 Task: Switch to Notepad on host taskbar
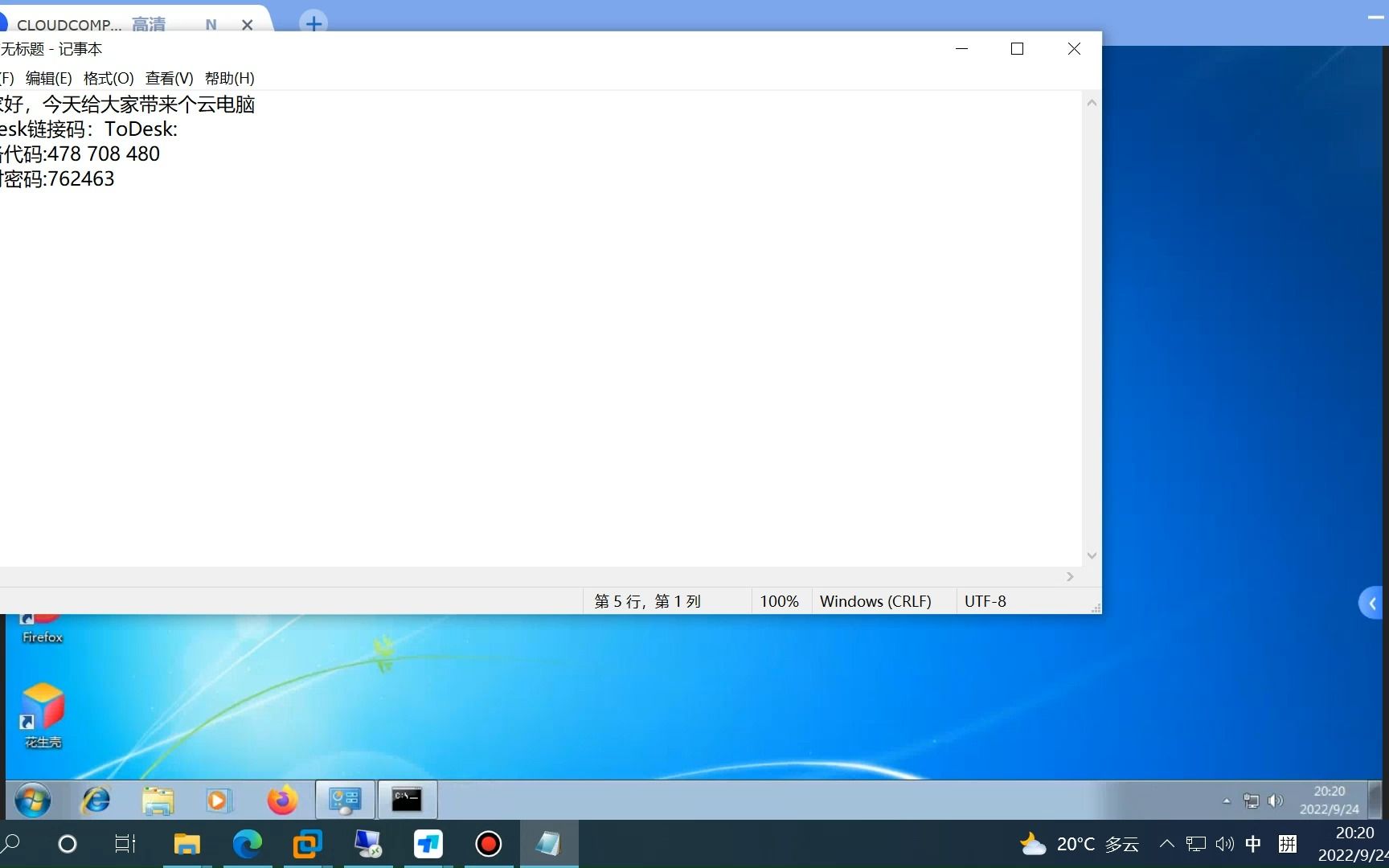[x=549, y=844]
